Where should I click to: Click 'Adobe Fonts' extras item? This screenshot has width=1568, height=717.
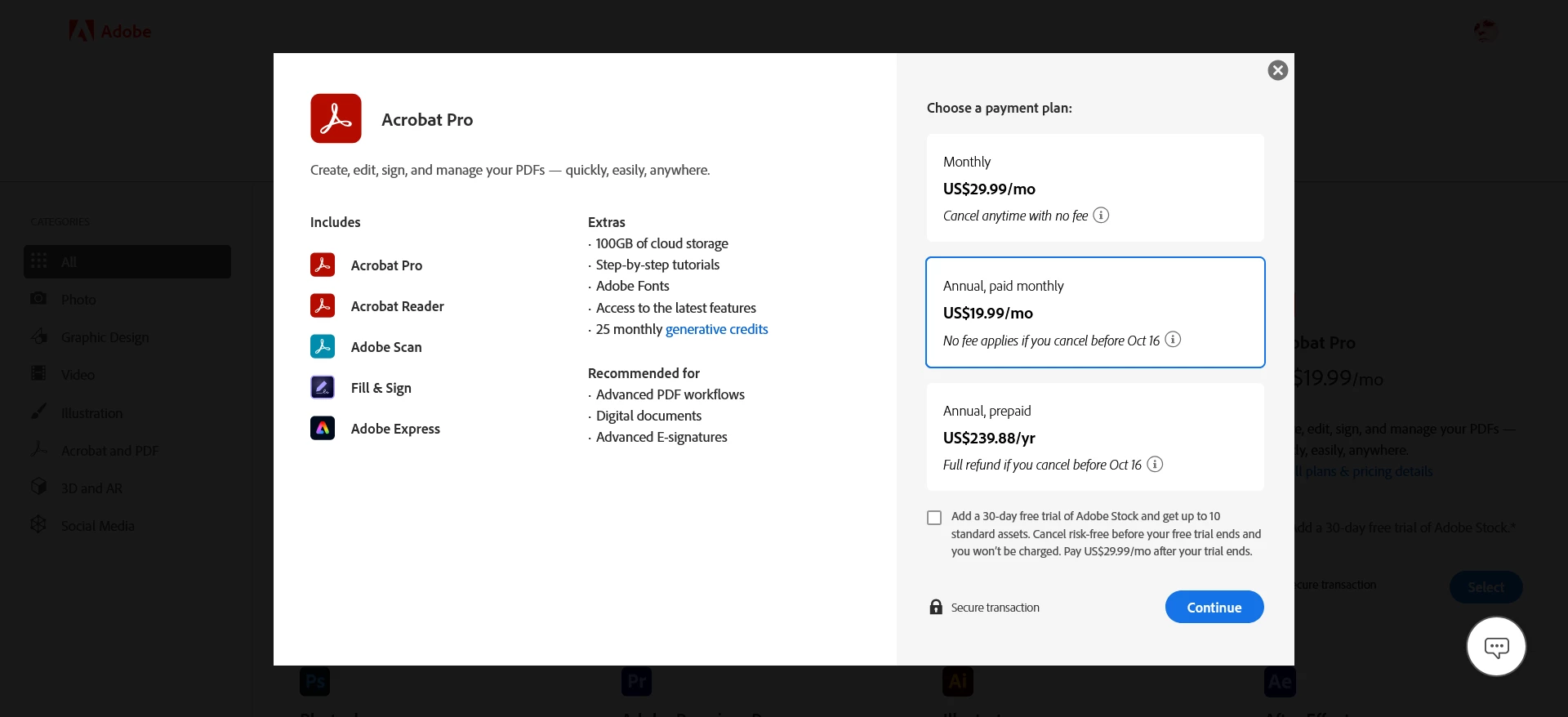click(x=633, y=286)
